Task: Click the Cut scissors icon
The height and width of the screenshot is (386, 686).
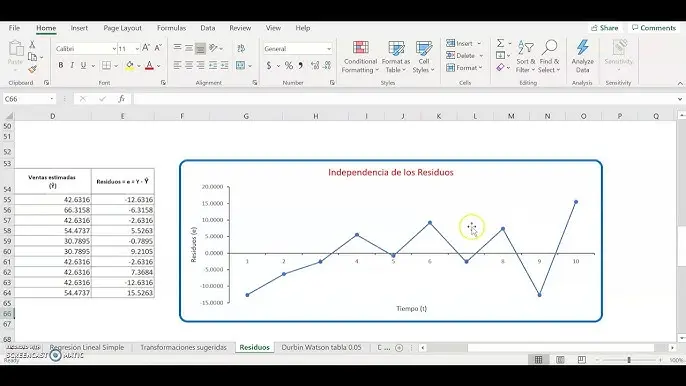Action: [x=32, y=45]
